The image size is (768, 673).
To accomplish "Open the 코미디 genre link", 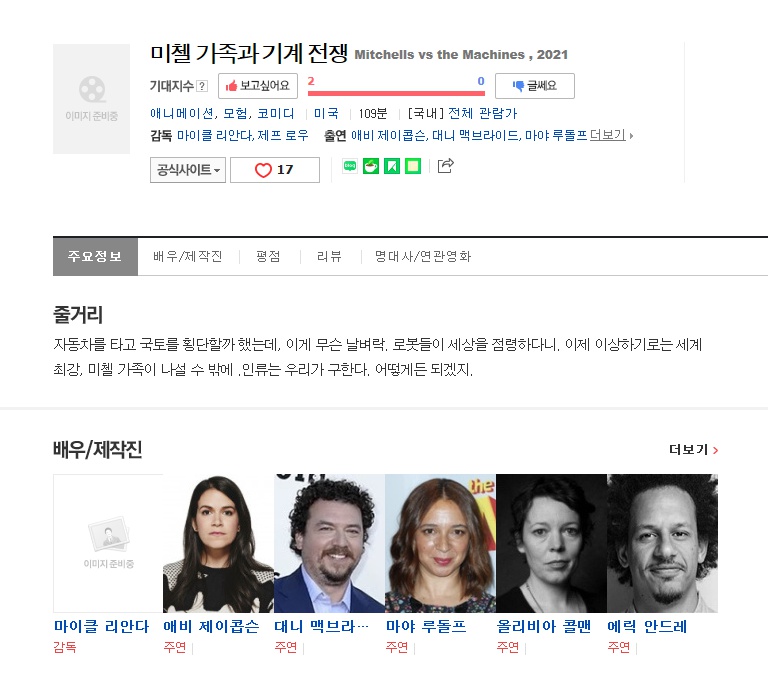I will [x=276, y=114].
